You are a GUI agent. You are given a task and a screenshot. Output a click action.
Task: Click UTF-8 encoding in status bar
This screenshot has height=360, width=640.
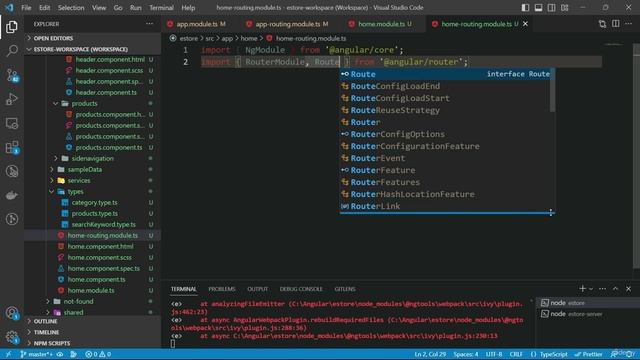(494, 354)
